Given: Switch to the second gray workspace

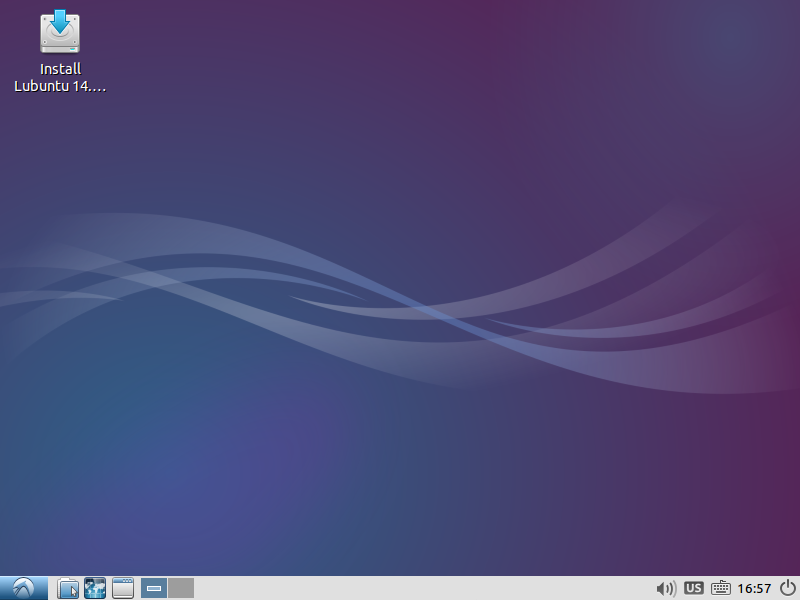Looking at the screenshot, I should coord(181,588).
